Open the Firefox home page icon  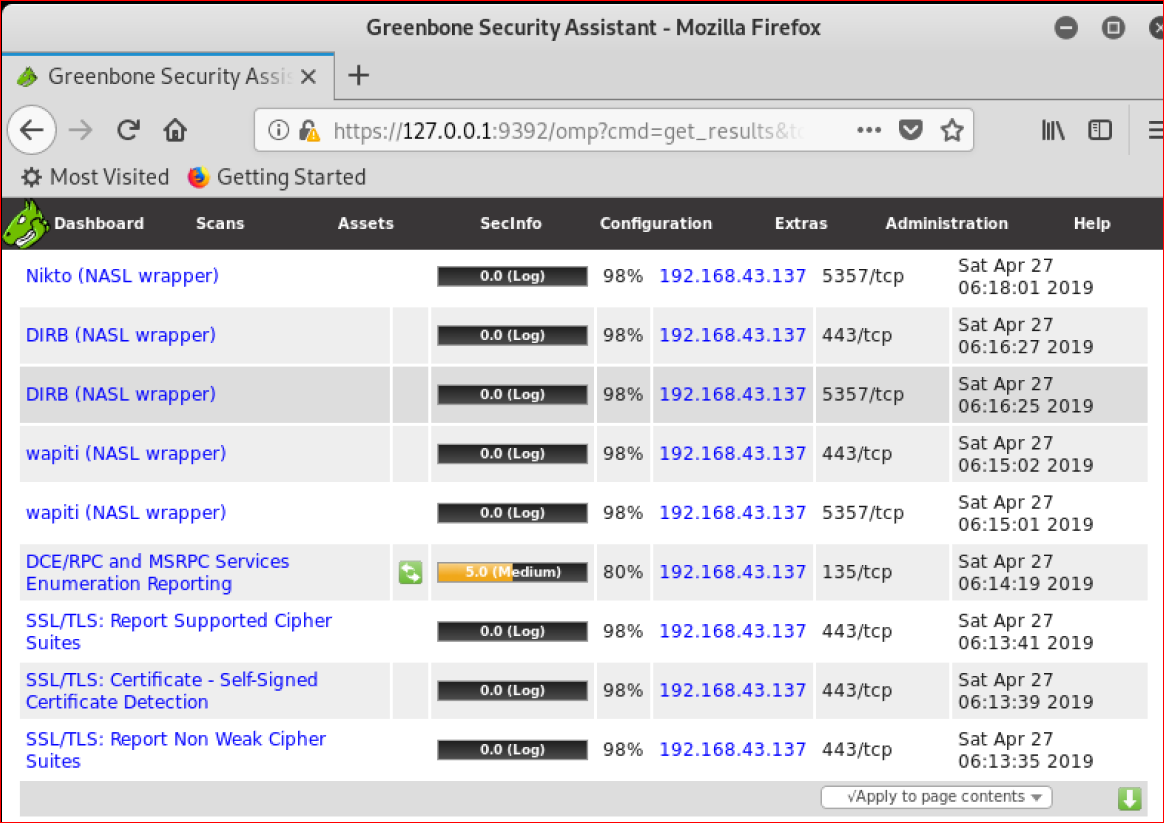175,130
